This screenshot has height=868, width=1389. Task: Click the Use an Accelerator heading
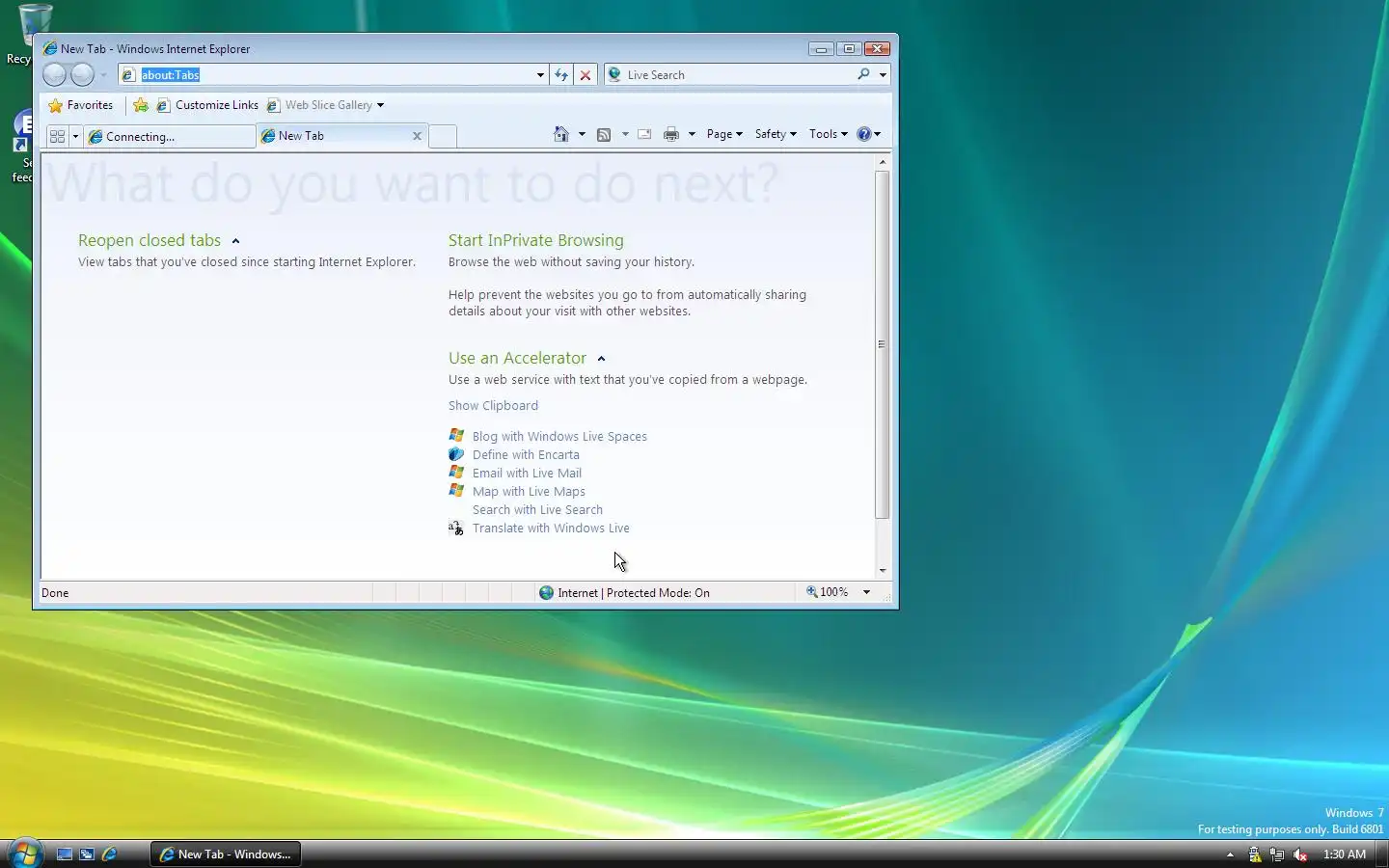517,358
